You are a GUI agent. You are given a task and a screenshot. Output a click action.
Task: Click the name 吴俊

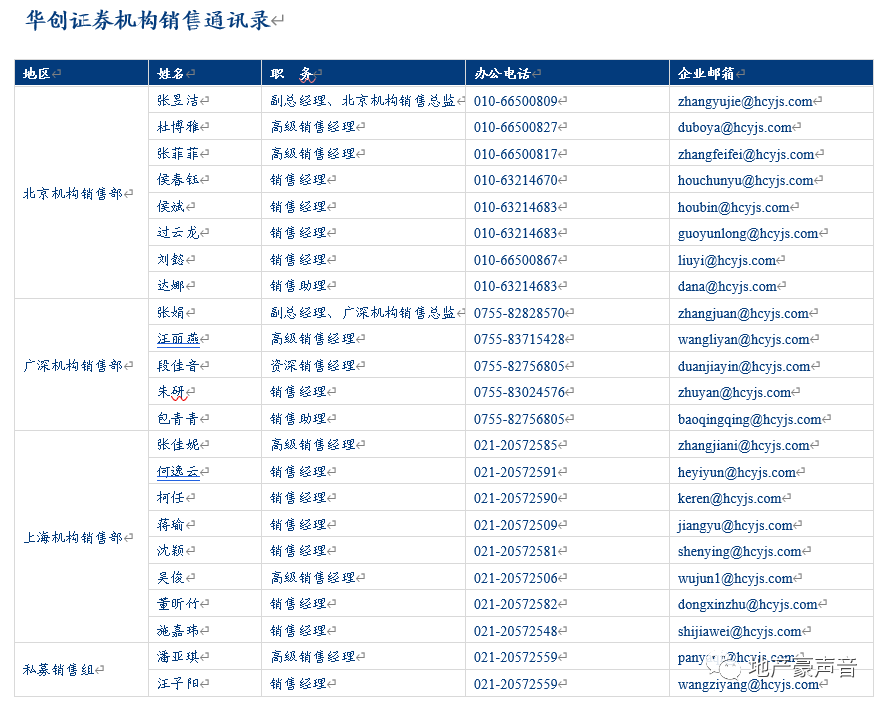pyautogui.click(x=171, y=578)
